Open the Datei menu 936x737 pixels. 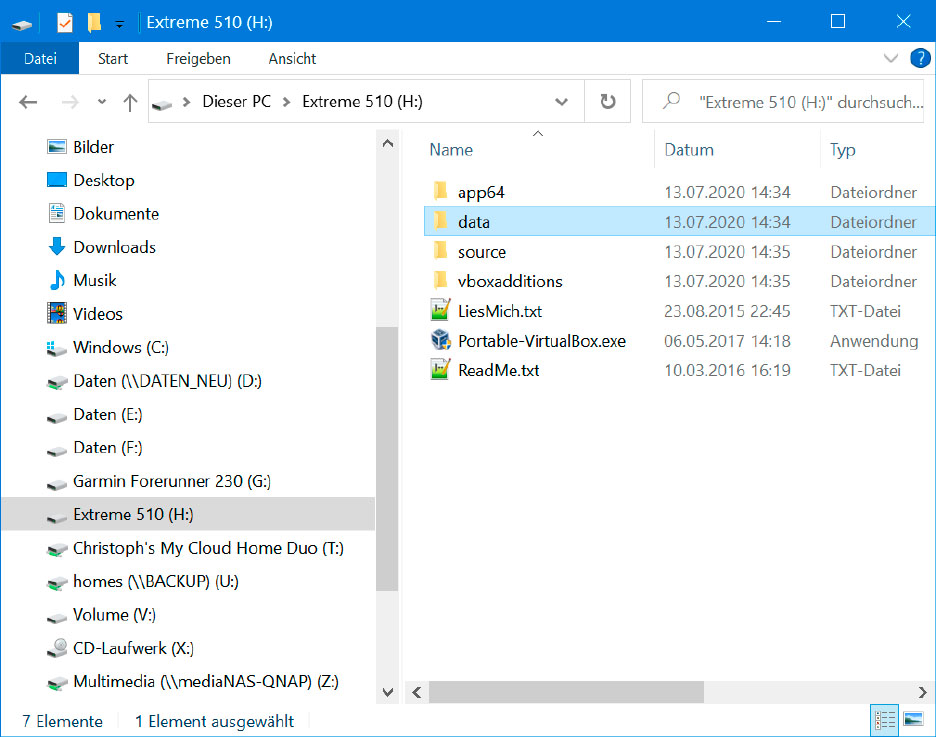pos(39,58)
